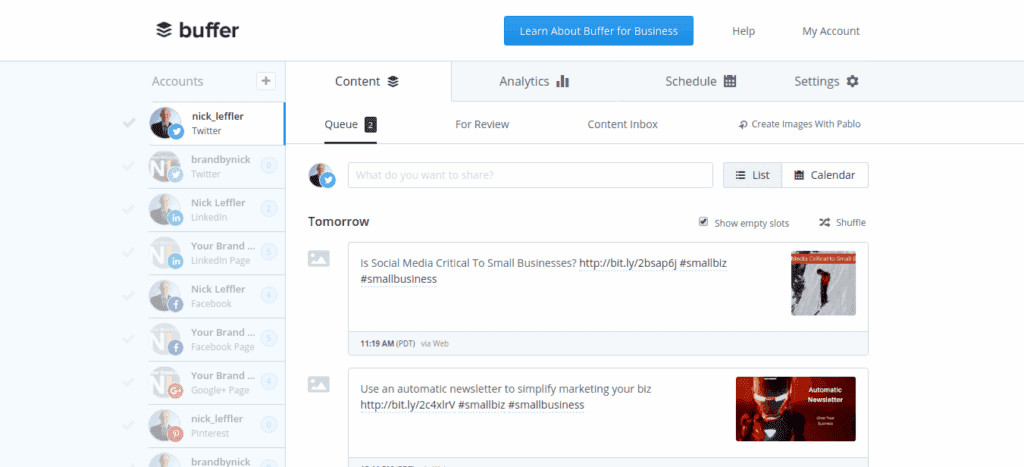The image size is (1024, 467).
Task: Switch to the Analytics tab
Action: tap(534, 81)
